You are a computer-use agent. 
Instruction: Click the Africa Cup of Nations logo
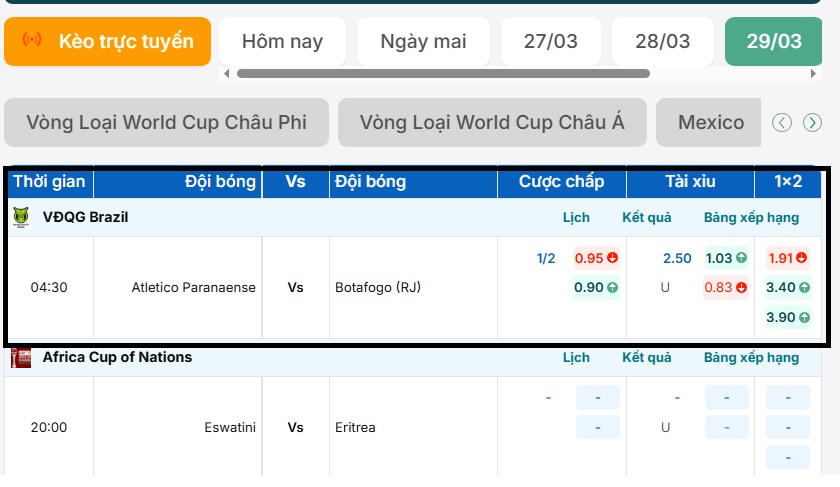click(21, 357)
